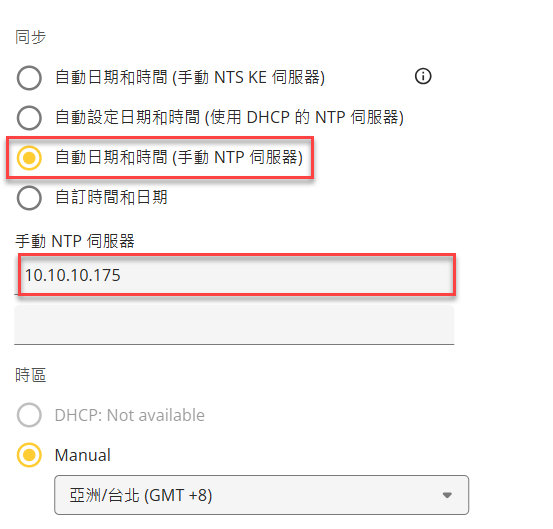Click the arrow on the time zone dropdown
Image resolution: width=553 pixels, height=529 pixels.
coord(447,495)
